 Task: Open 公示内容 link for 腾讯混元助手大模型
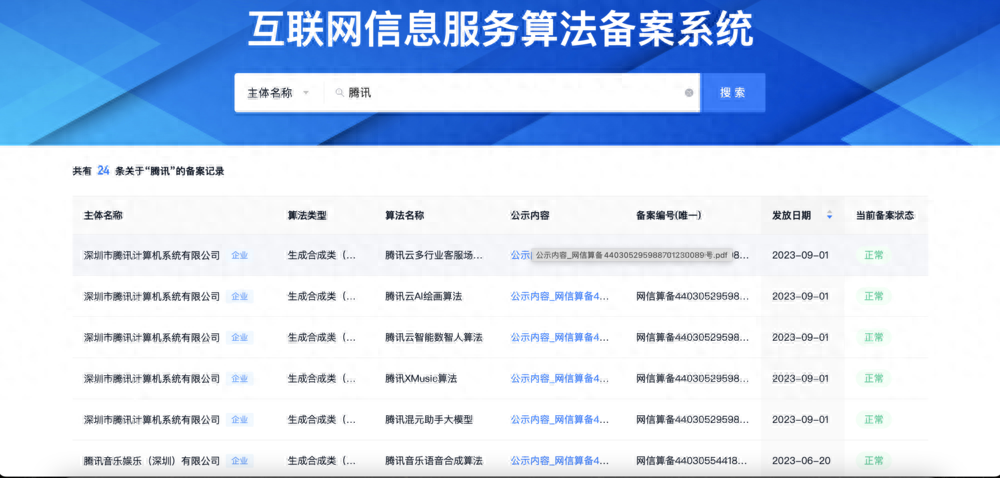click(559, 419)
